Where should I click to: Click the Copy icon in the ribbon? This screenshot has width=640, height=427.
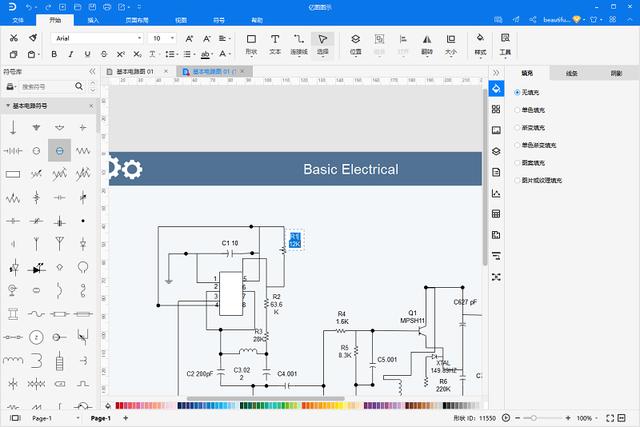tap(13, 54)
